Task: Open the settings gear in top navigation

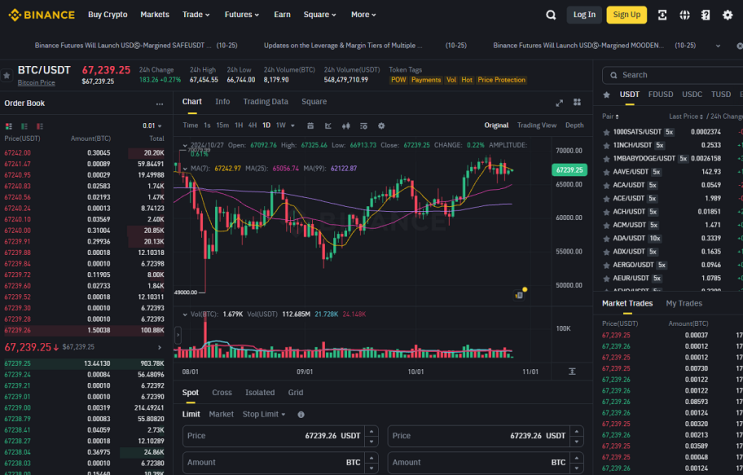Action: click(727, 15)
